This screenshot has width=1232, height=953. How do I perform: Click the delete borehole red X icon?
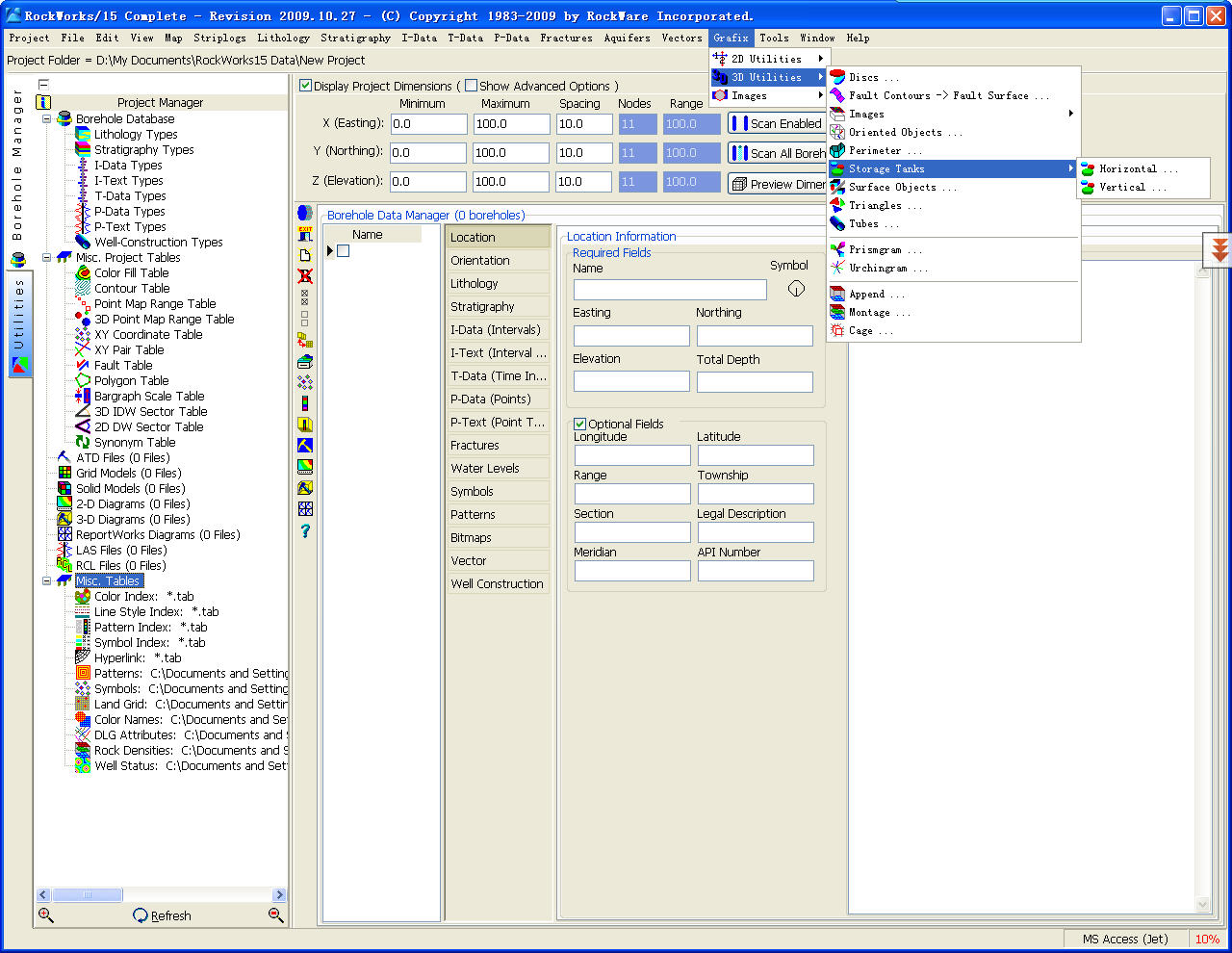[305, 276]
